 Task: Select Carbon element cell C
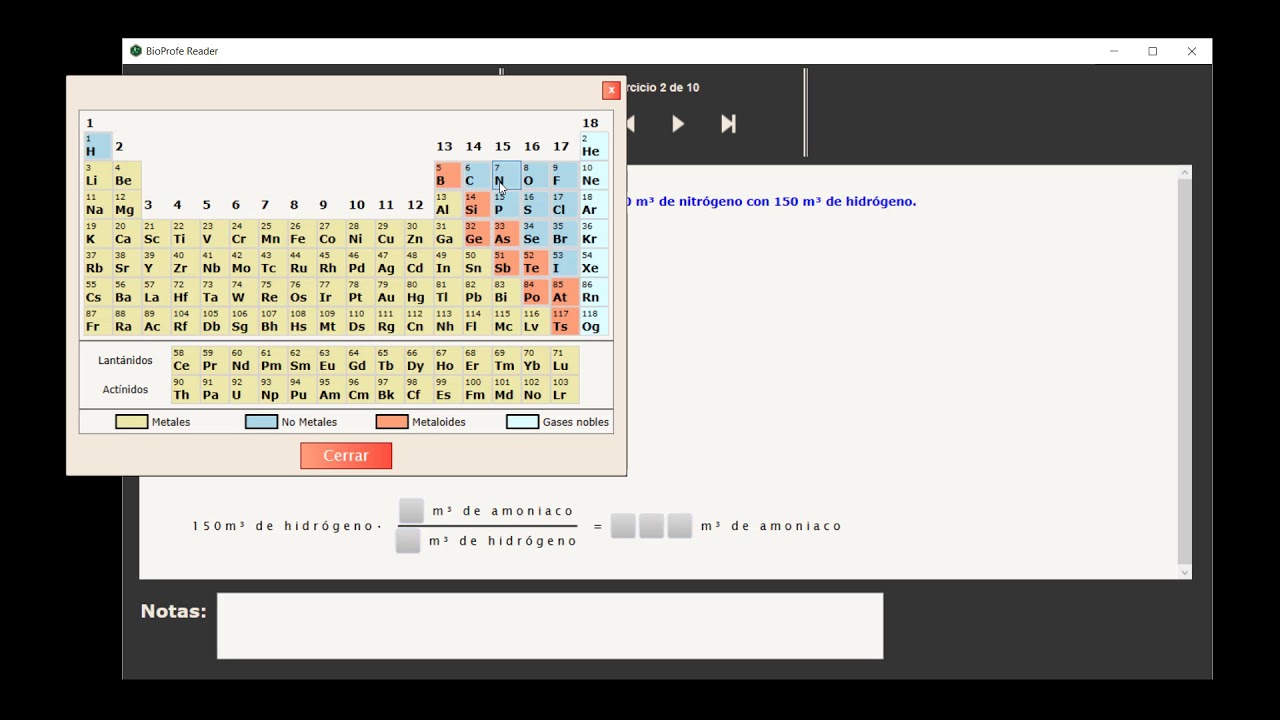(476, 175)
